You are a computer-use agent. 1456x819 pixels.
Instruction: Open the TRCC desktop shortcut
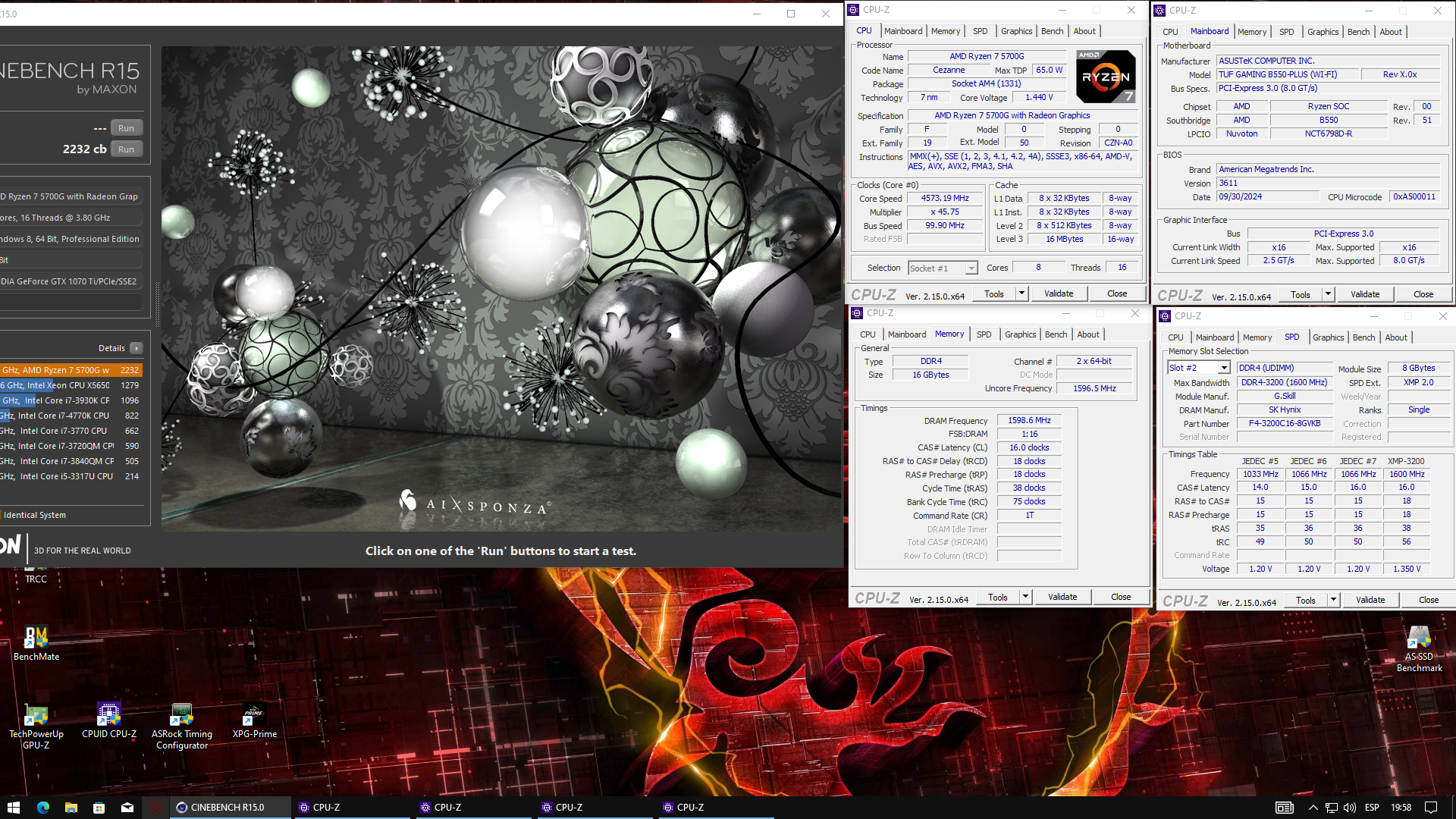pos(36,576)
